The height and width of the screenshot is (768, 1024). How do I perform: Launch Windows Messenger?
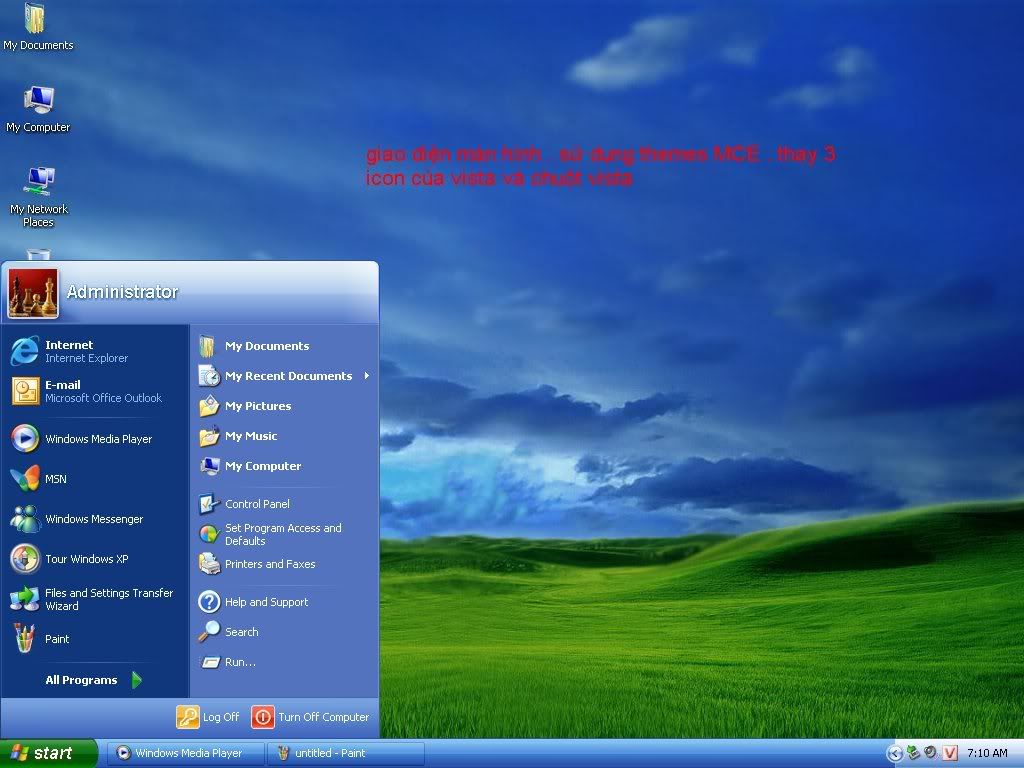(x=95, y=519)
